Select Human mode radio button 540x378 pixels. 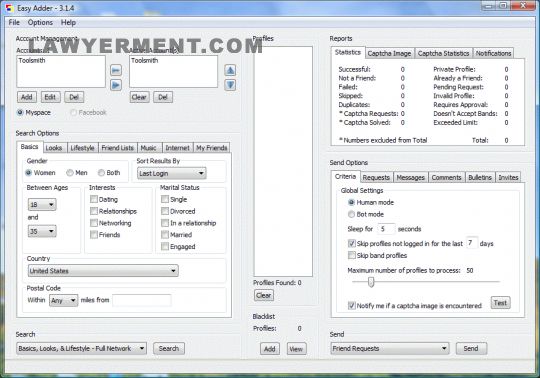[351, 202]
